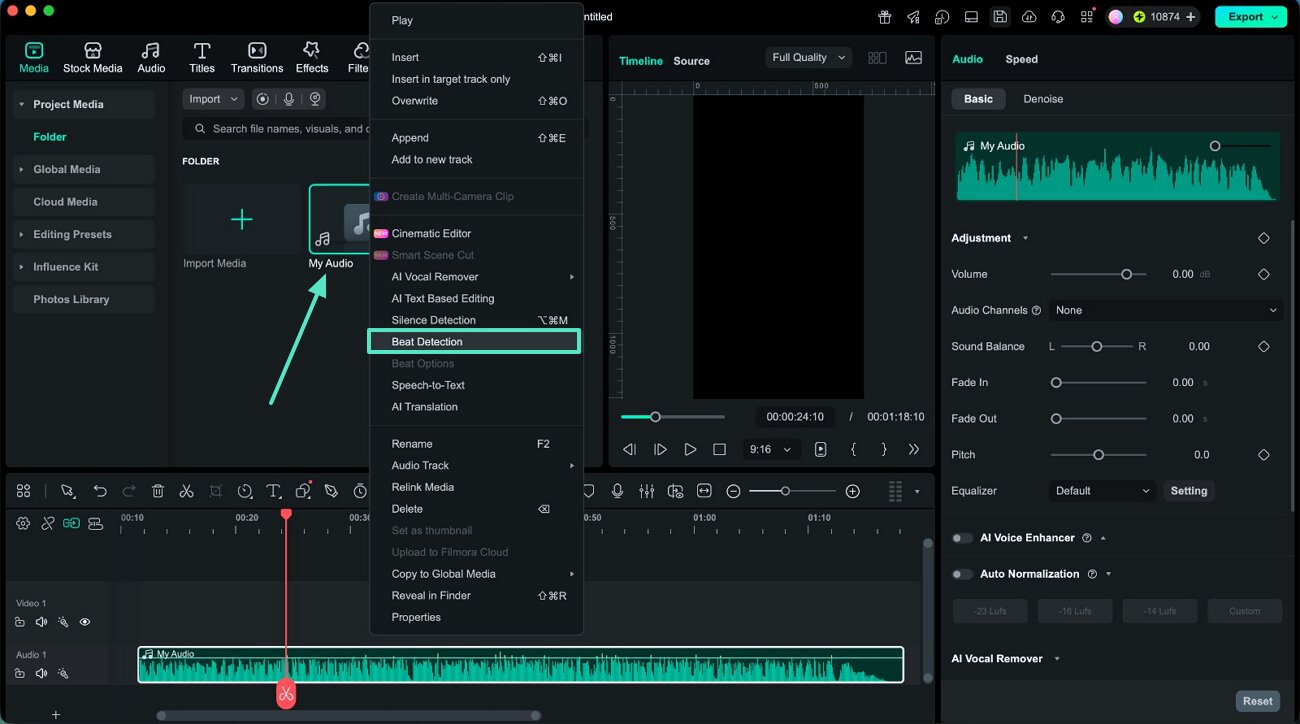Open the 9:16 aspect ratio dropdown

[770, 450]
